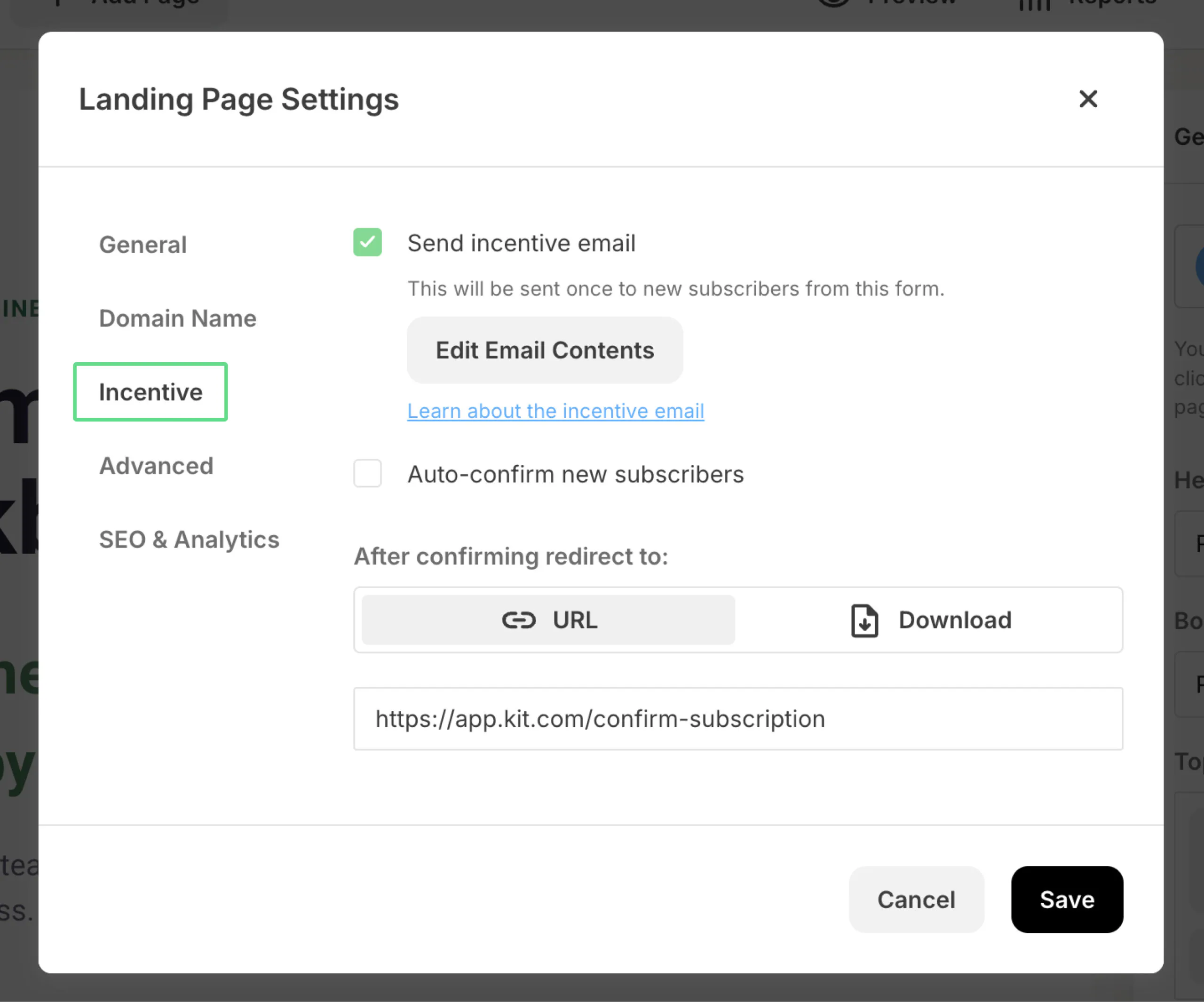Click the Reports item behind the dialog

tap(1111, 2)
